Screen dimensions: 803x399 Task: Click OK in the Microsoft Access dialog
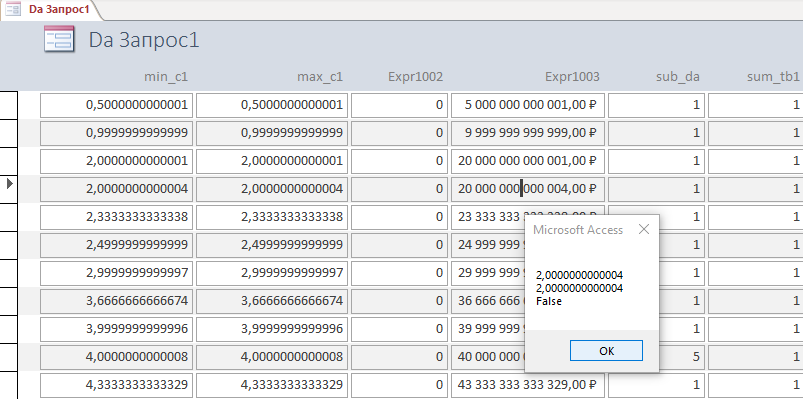point(606,351)
